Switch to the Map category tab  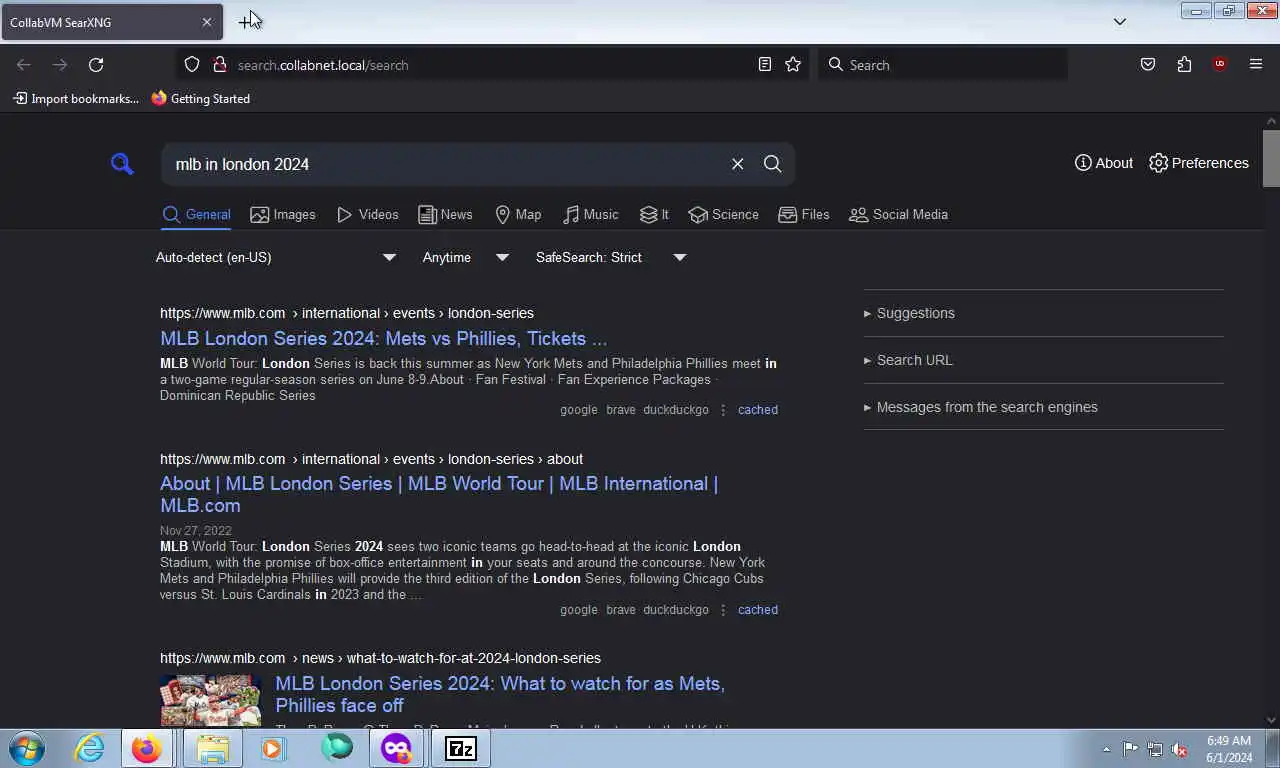pyautogui.click(x=518, y=214)
